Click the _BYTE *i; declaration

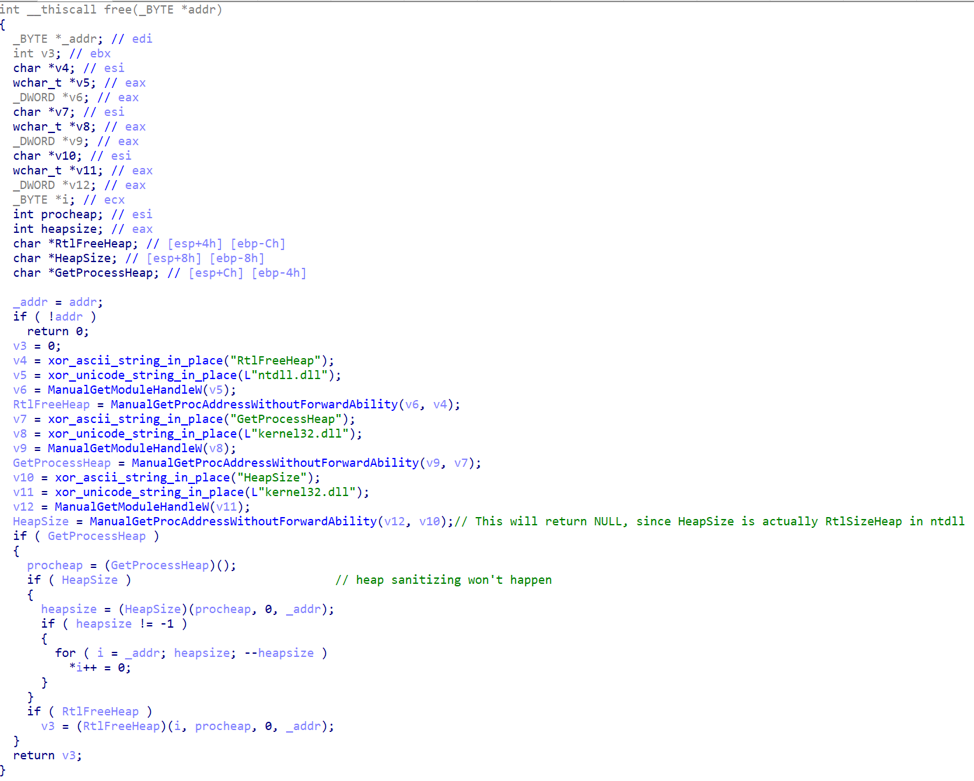[x=44, y=199]
